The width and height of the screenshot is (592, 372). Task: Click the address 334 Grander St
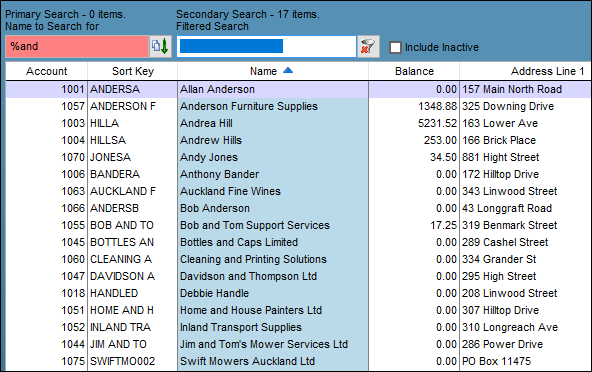[499, 259]
